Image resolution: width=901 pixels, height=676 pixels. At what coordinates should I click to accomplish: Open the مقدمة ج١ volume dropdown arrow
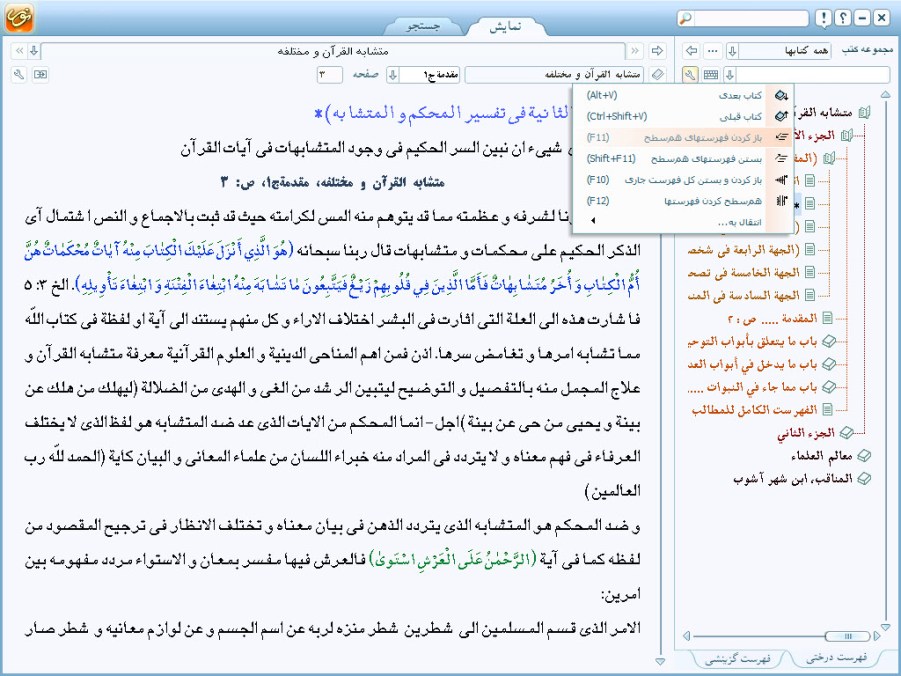click(x=392, y=75)
